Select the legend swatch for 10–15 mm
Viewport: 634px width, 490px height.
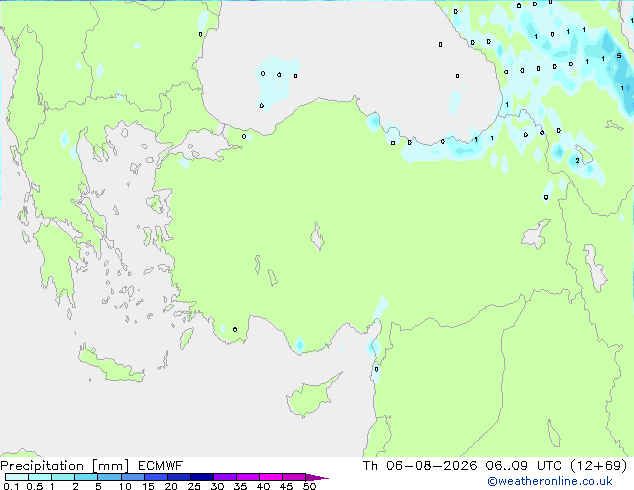133,477
